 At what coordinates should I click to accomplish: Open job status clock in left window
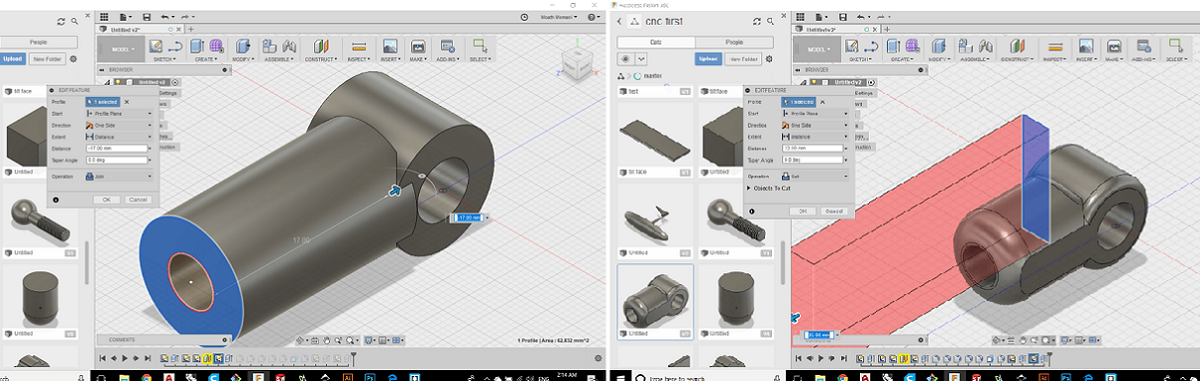tap(525, 18)
